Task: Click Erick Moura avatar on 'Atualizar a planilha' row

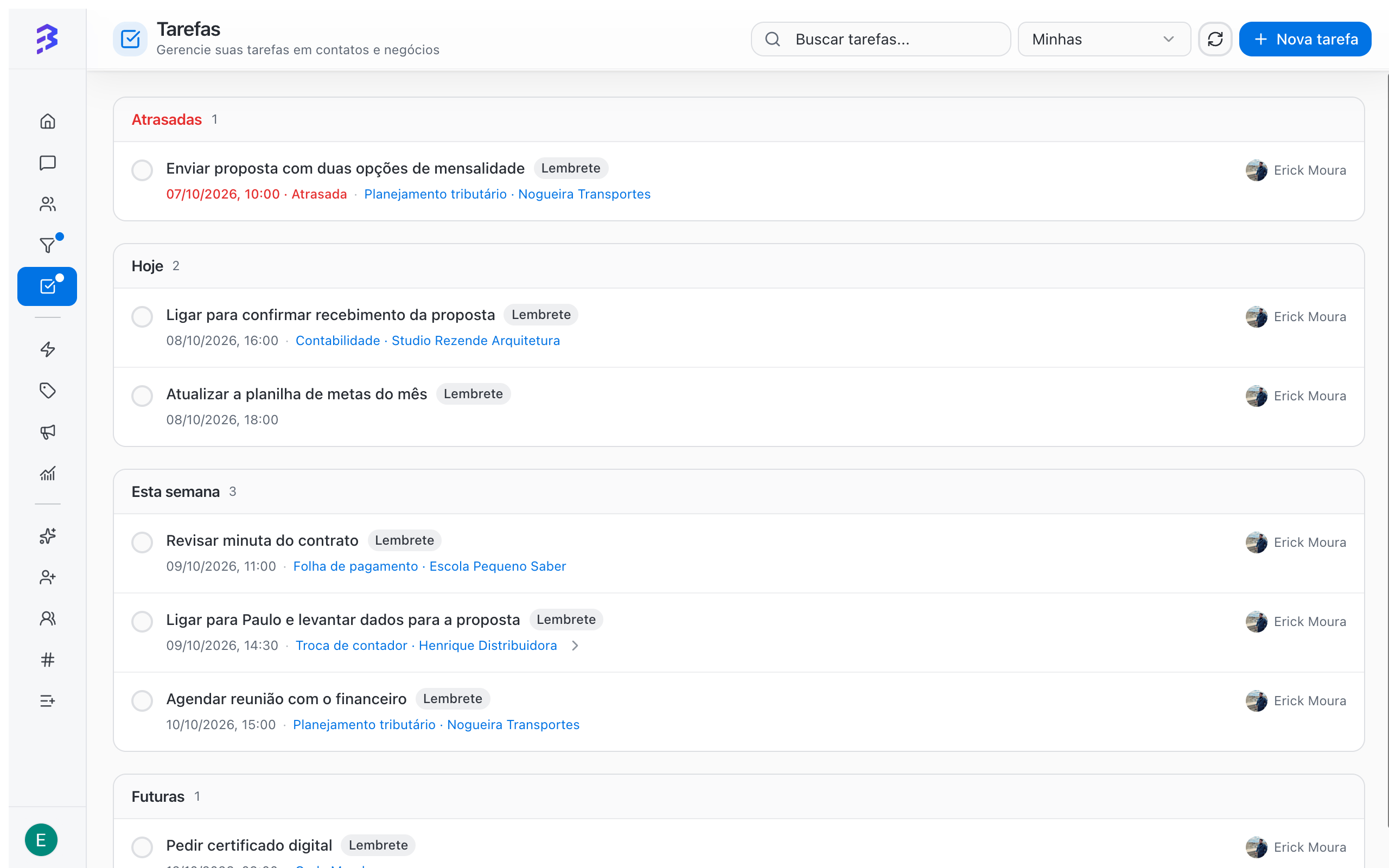Action: (x=1256, y=395)
